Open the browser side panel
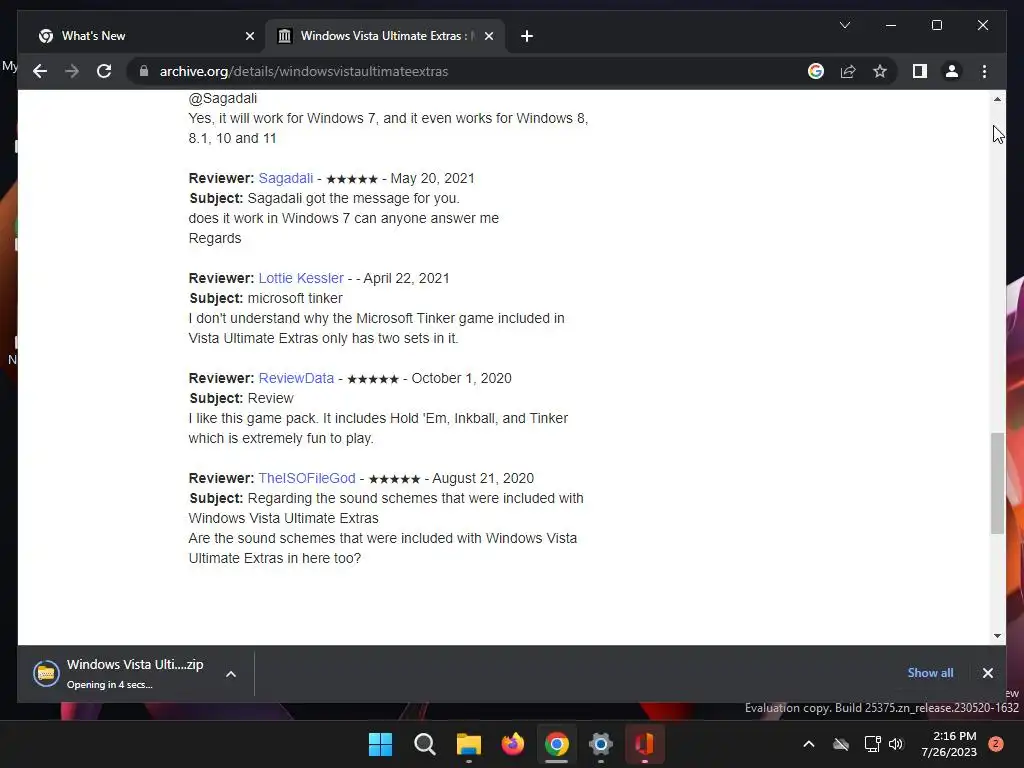The height and width of the screenshot is (768, 1024). [x=920, y=71]
